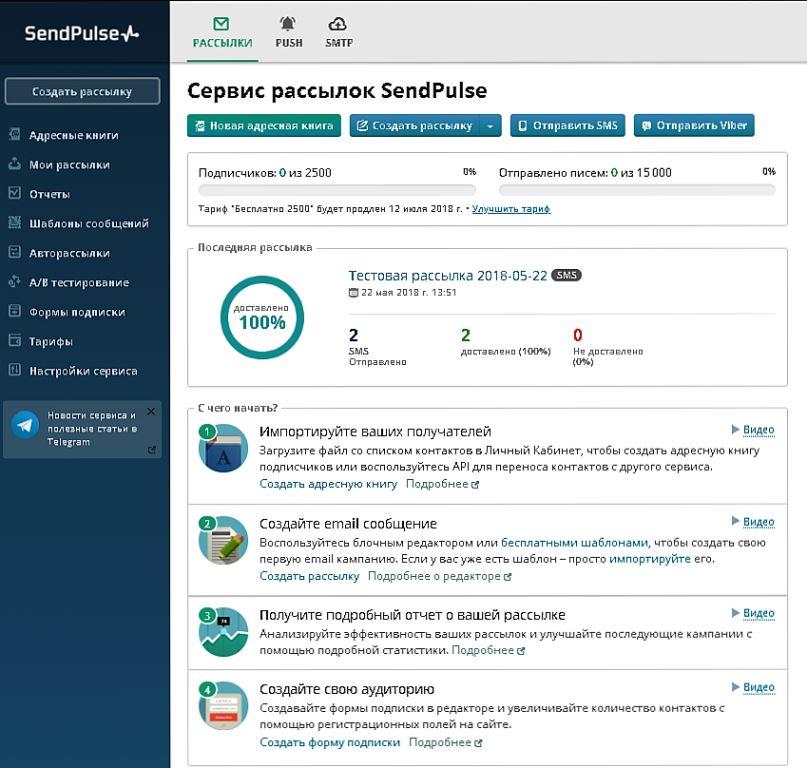The width and height of the screenshot is (807, 768).
Task: Click the calendar icon beside 22 мая 2018
Action: pos(353,293)
